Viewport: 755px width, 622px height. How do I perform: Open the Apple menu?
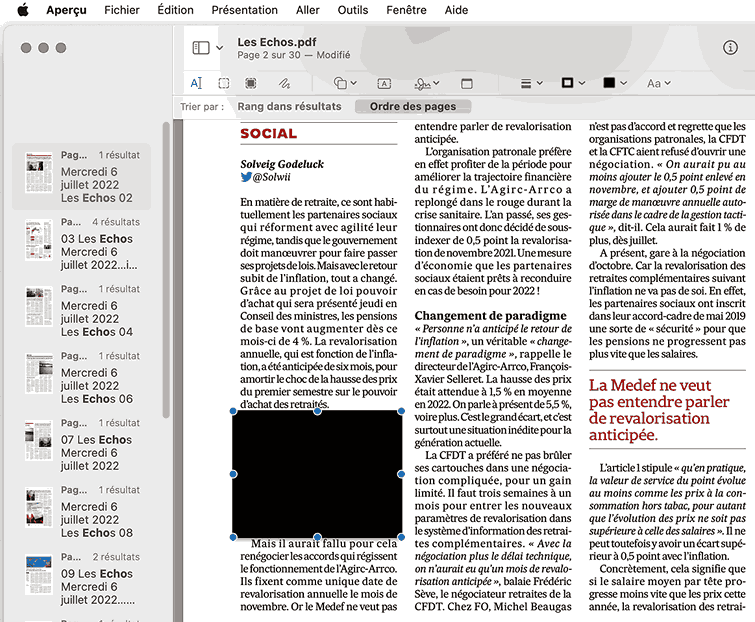[23, 10]
